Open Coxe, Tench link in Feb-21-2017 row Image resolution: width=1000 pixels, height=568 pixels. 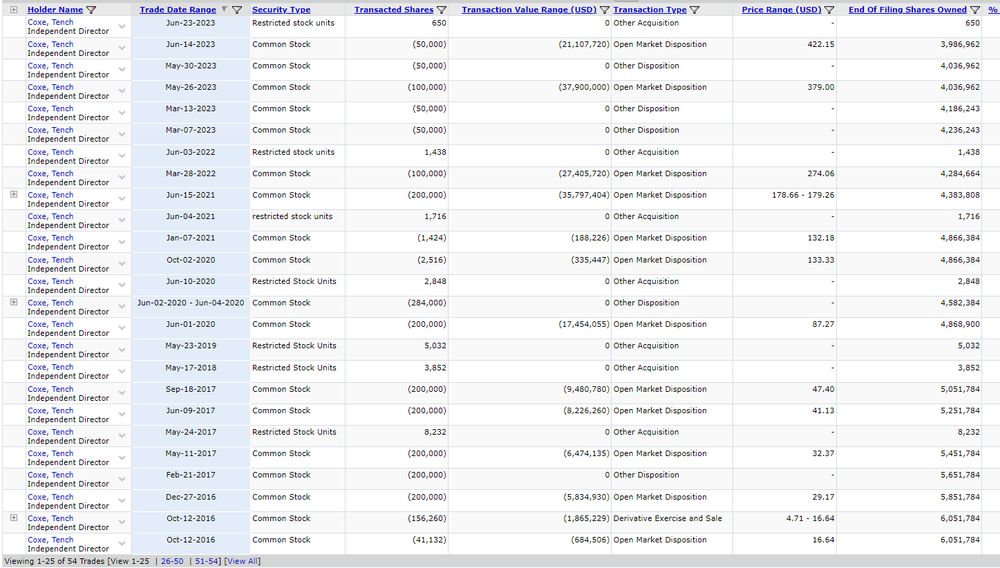point(50,475)
